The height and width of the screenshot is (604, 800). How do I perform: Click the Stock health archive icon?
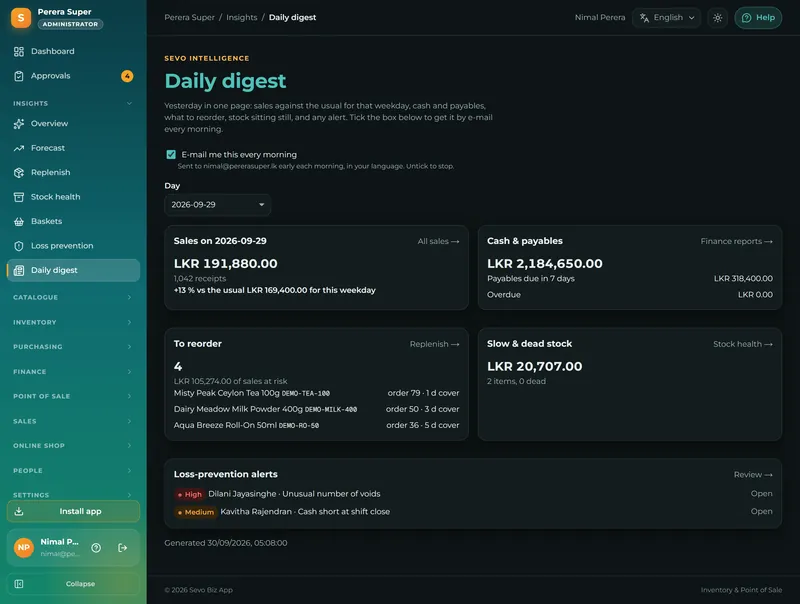pos(19,197)
